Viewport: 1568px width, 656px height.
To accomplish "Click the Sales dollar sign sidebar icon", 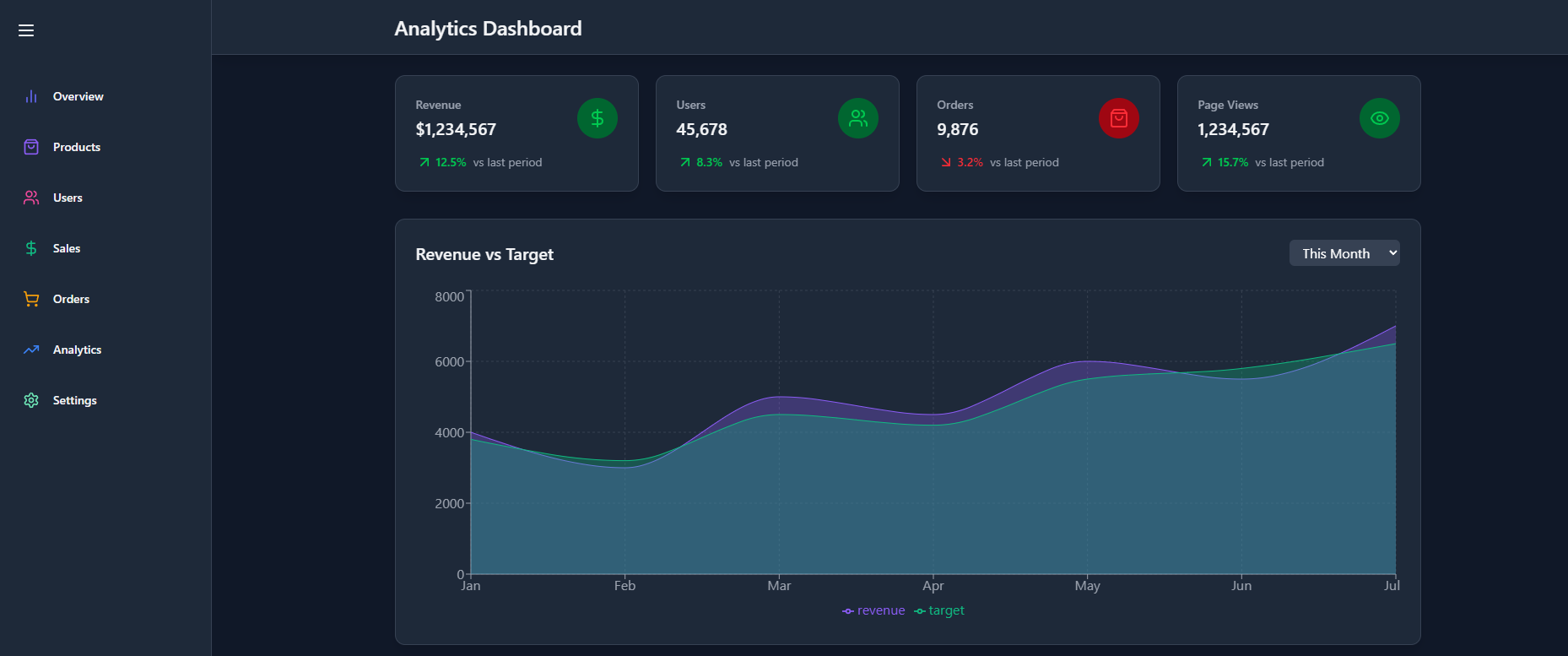I will [x=31, y=248].
